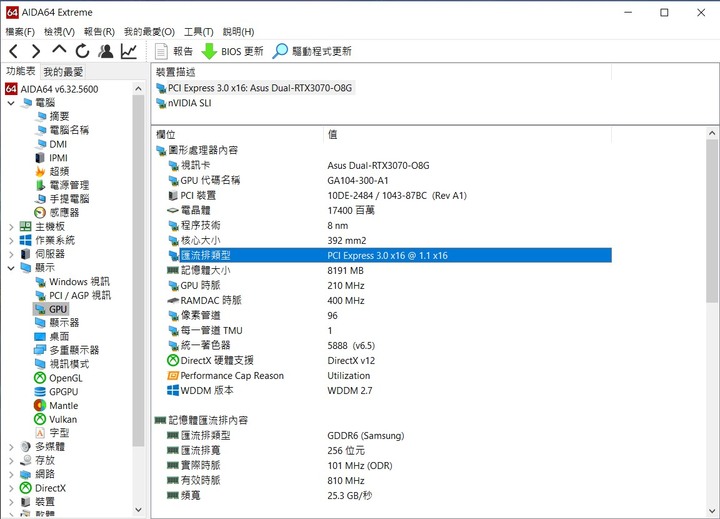Open the 我的最愛(O) menu
The width and height of the screenshot is (720, 519).
(x=149, y=32)
